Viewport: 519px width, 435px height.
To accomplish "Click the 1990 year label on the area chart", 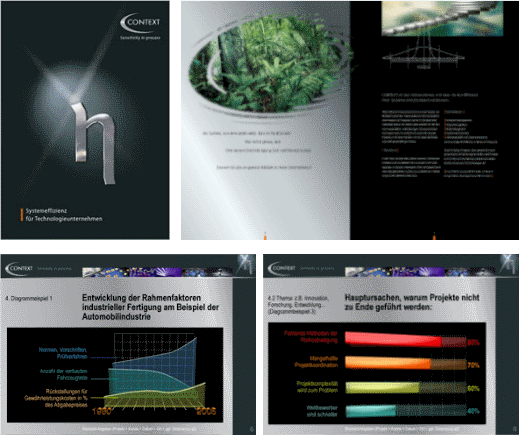I will pyautogui.click(x=101, y=411).
